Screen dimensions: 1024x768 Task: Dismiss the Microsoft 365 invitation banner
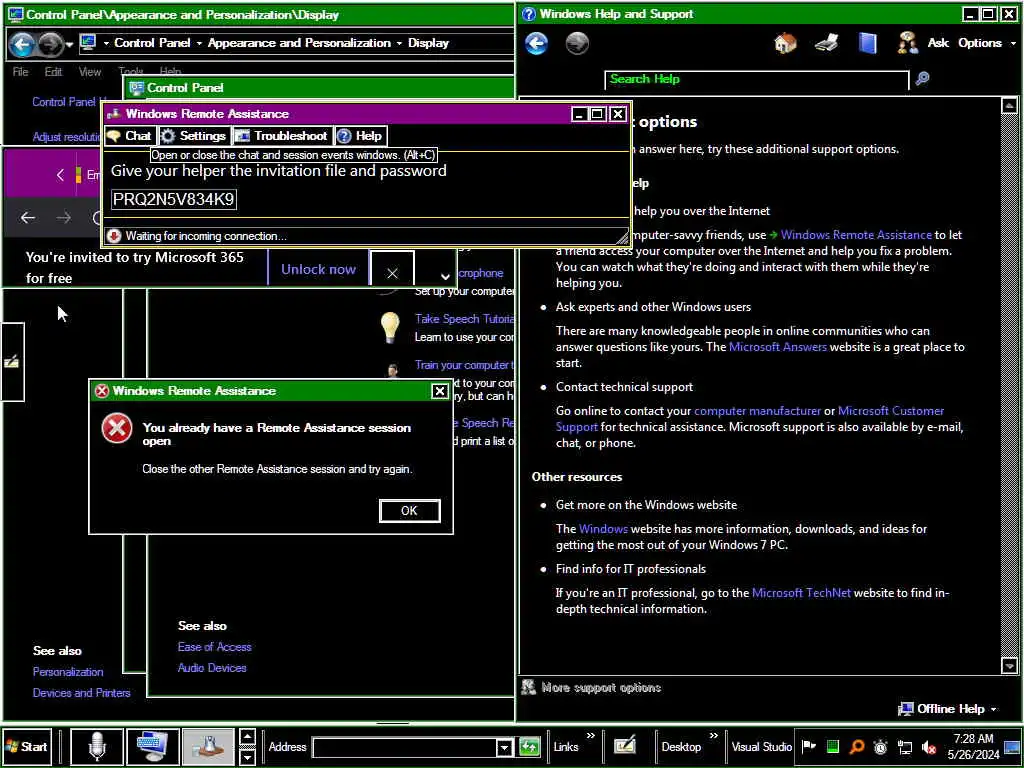392,272
